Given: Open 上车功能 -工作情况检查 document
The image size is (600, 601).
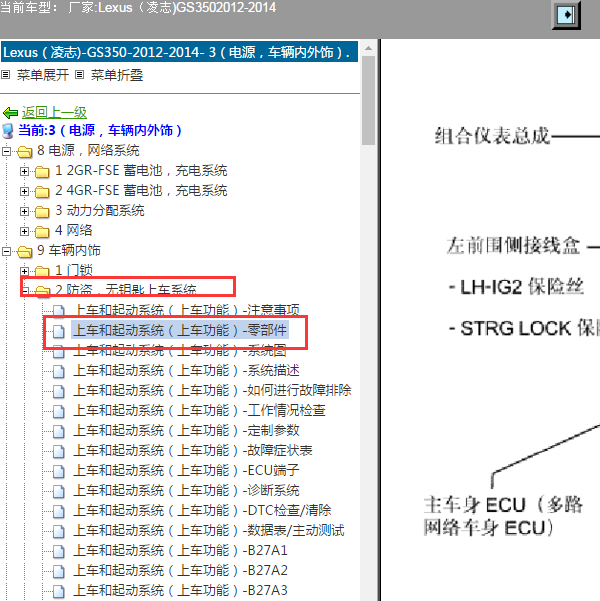Looking at the screenshot, I should coord(199,410).
